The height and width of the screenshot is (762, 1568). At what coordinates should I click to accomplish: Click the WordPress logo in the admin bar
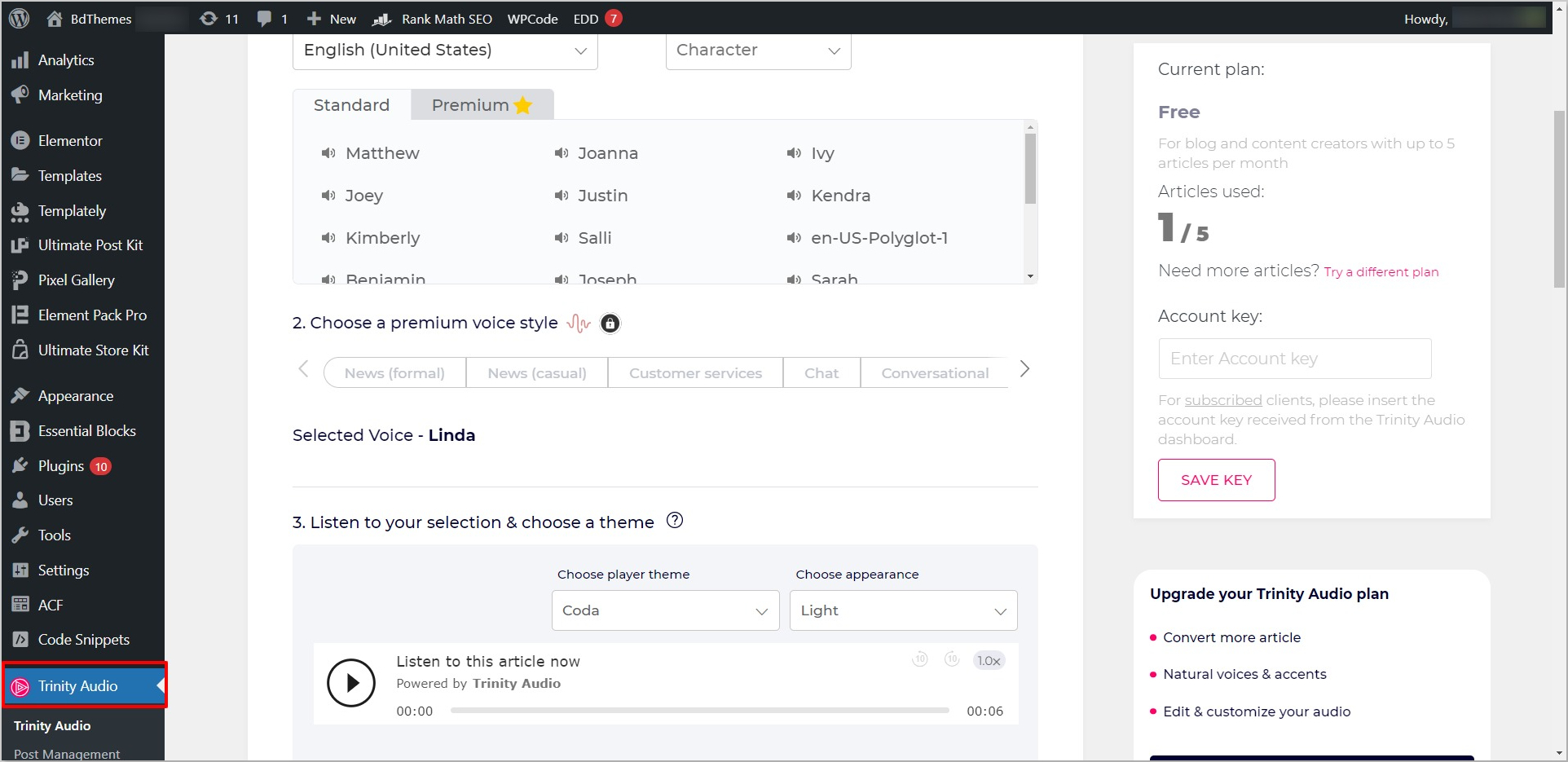tap(17, 18)
